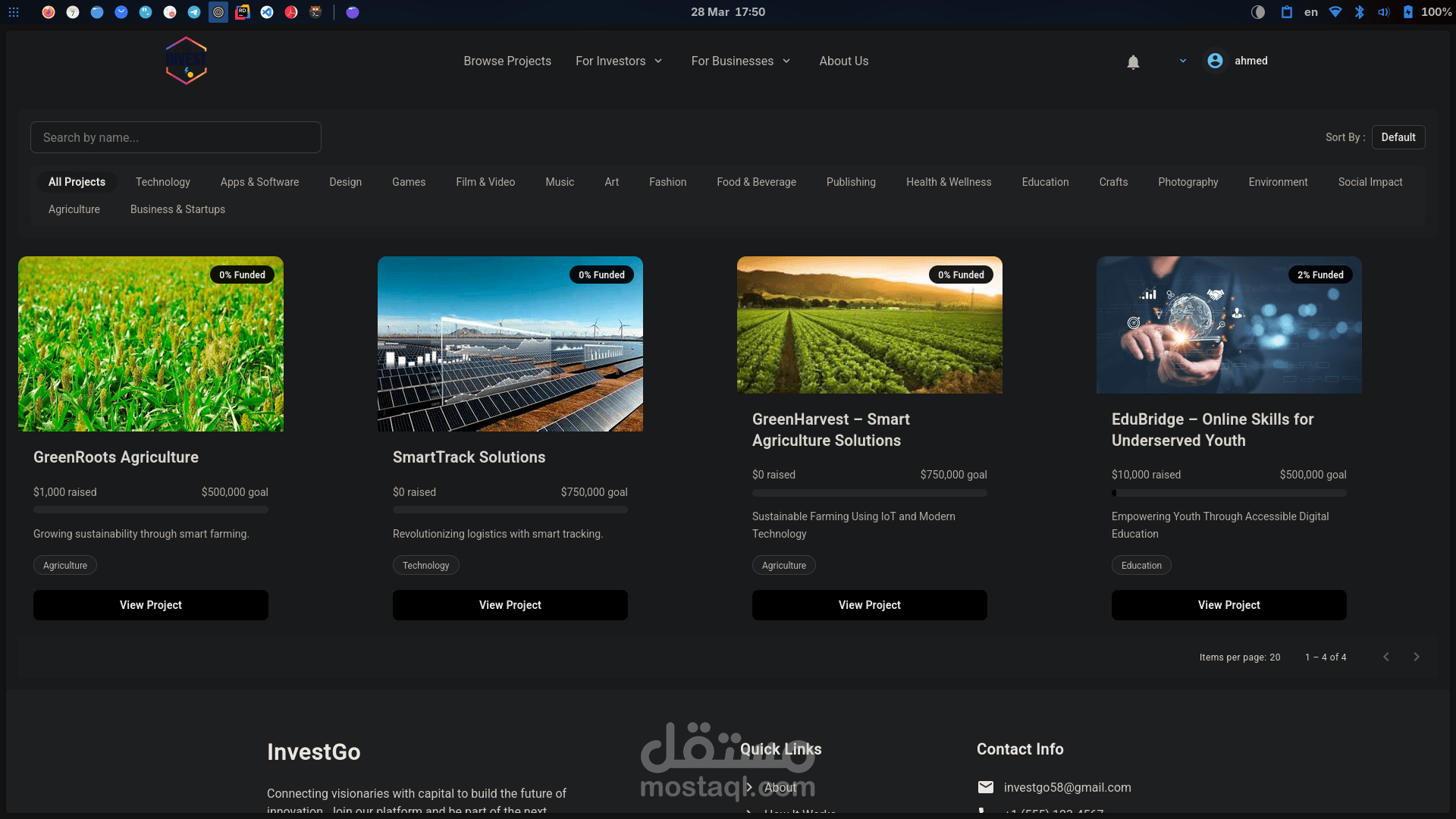Click the funding progress bar on SmartTrack Solutions
The image size is (1456, 819).
[x=510, y=510]
